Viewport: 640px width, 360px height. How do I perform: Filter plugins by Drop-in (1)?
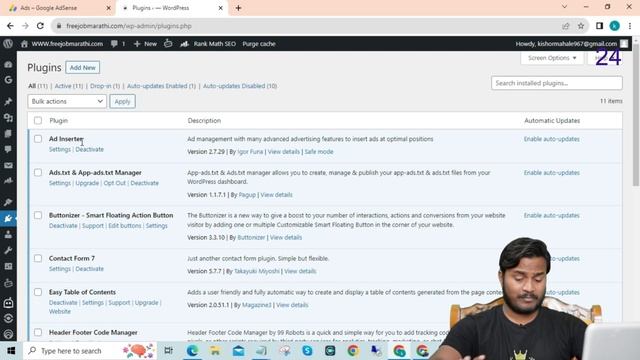click(x=105, y=86)
